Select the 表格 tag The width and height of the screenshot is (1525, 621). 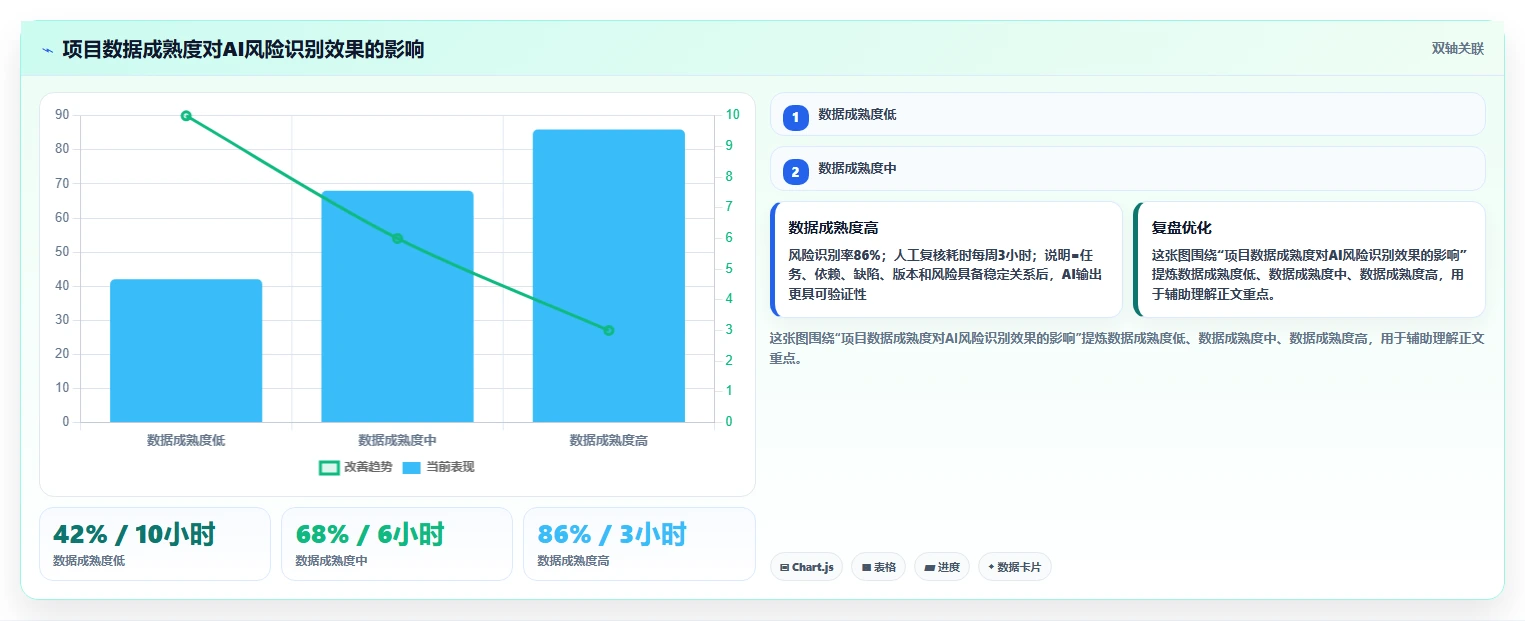coord(878,567)
